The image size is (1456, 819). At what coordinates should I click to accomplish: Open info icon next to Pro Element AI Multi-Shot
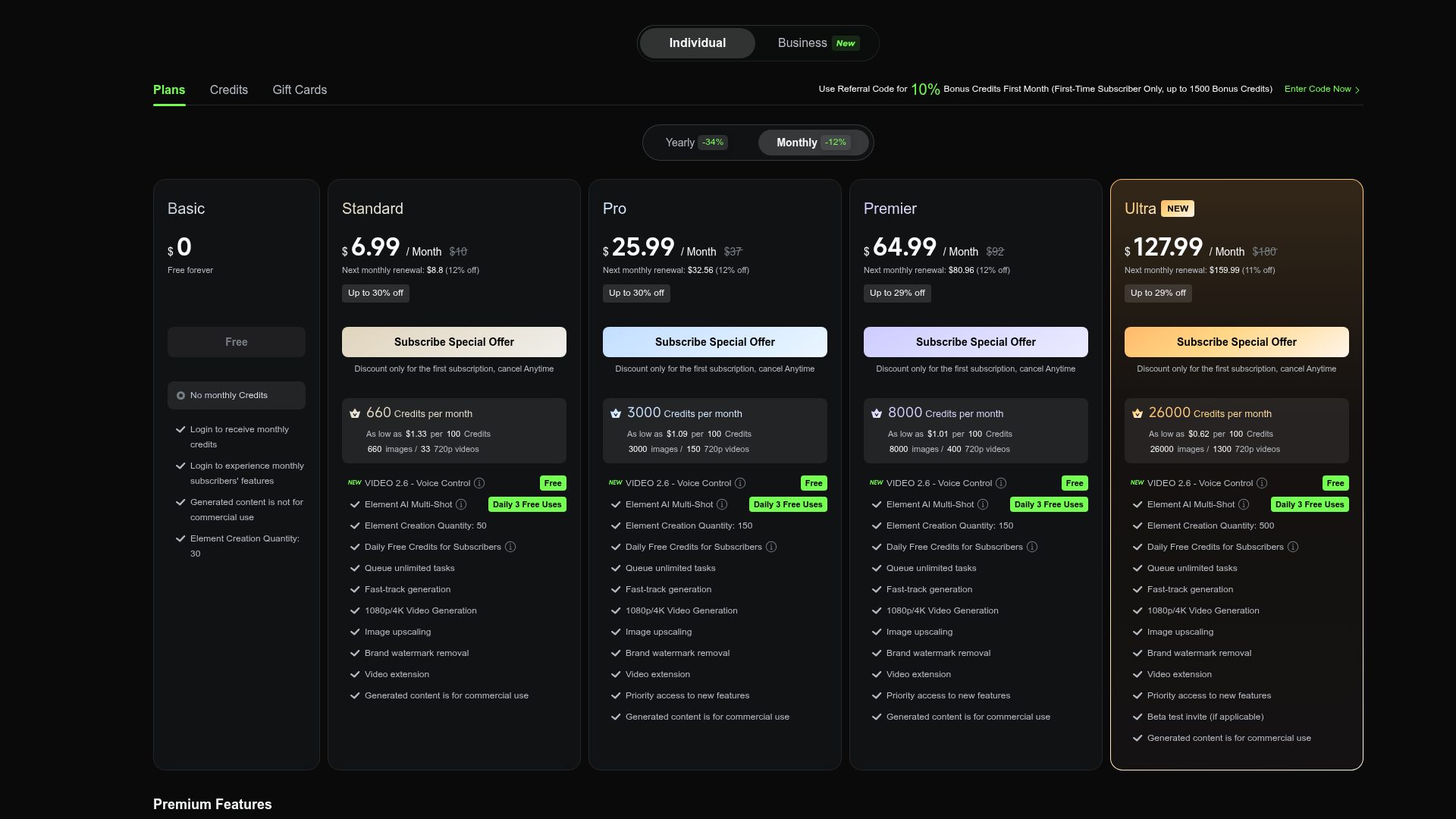[x=722, y=504]
